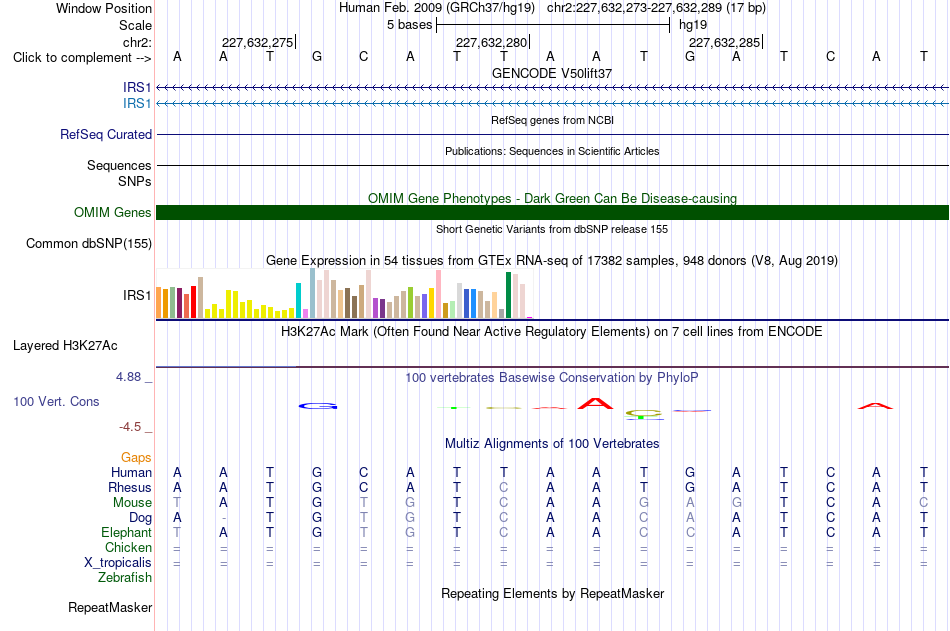Click the 100 vertebrates Basewise Conservation title
Viewport: 950px width, 631px height.
pyautogui.click(x=552, y=378)
